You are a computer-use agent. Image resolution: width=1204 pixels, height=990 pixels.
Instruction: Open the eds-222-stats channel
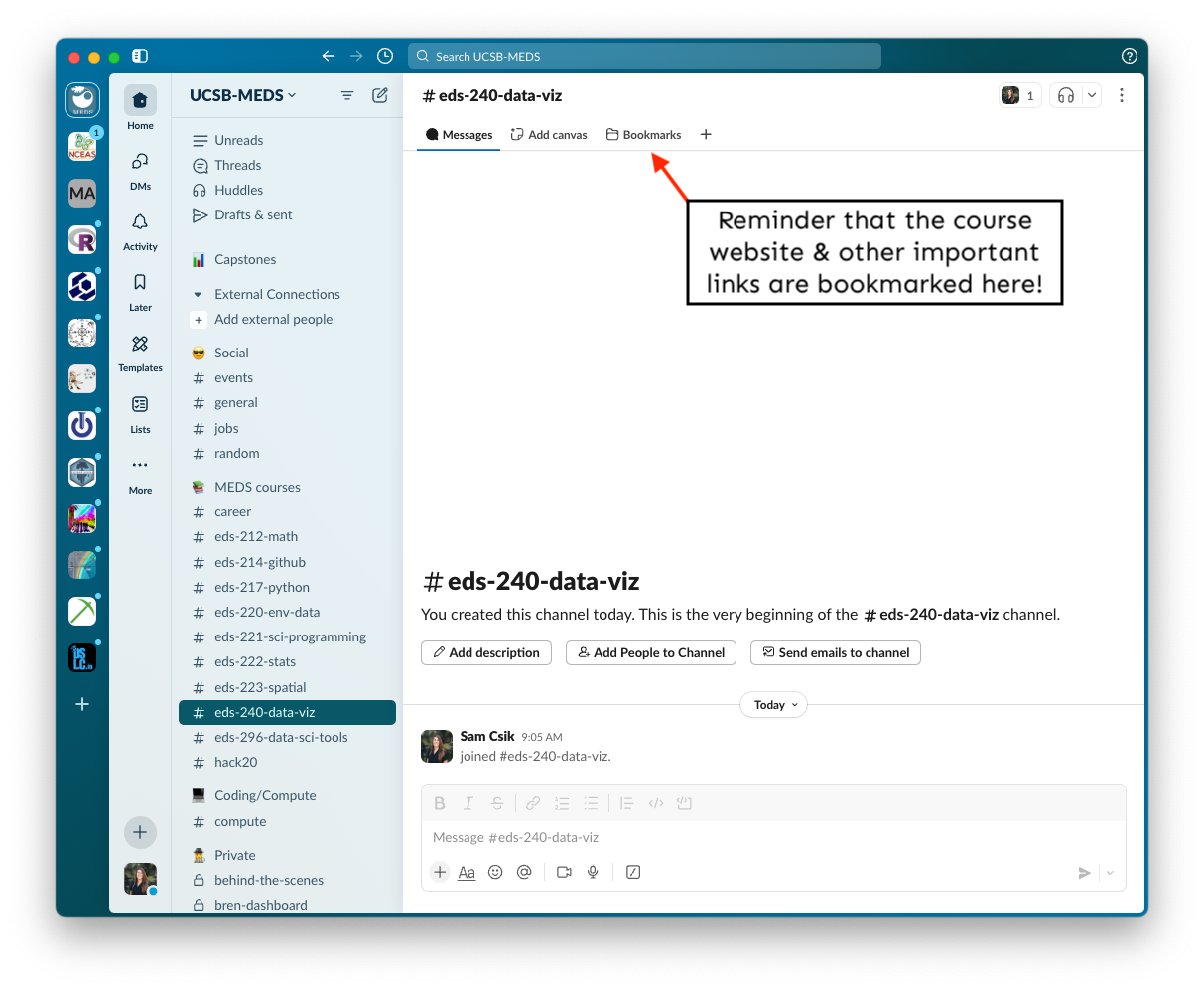(255, 662)
